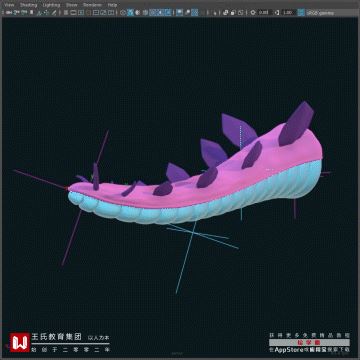Click the Select Camera icon
Image resolution: width=360 pixels, height=360 pixels.
click(x=8, y=13)
